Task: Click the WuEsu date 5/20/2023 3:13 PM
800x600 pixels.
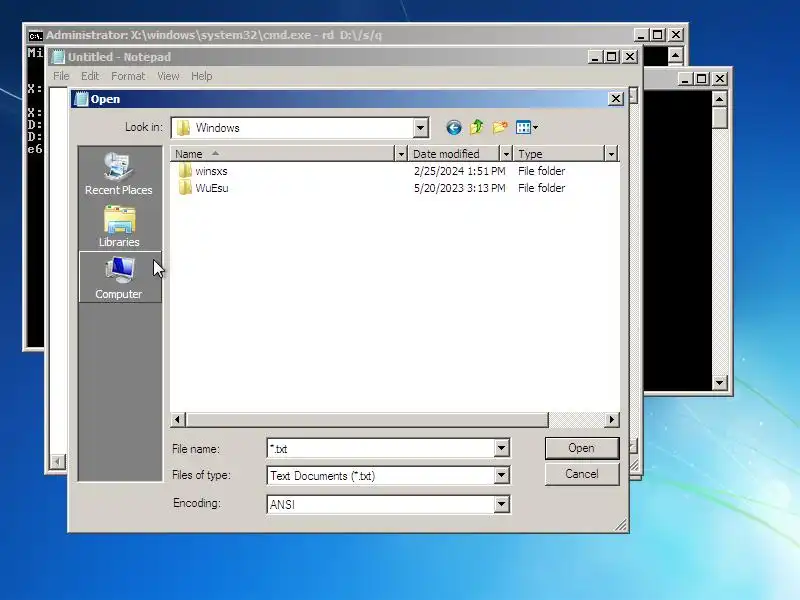Action: [x=459, y=188]
